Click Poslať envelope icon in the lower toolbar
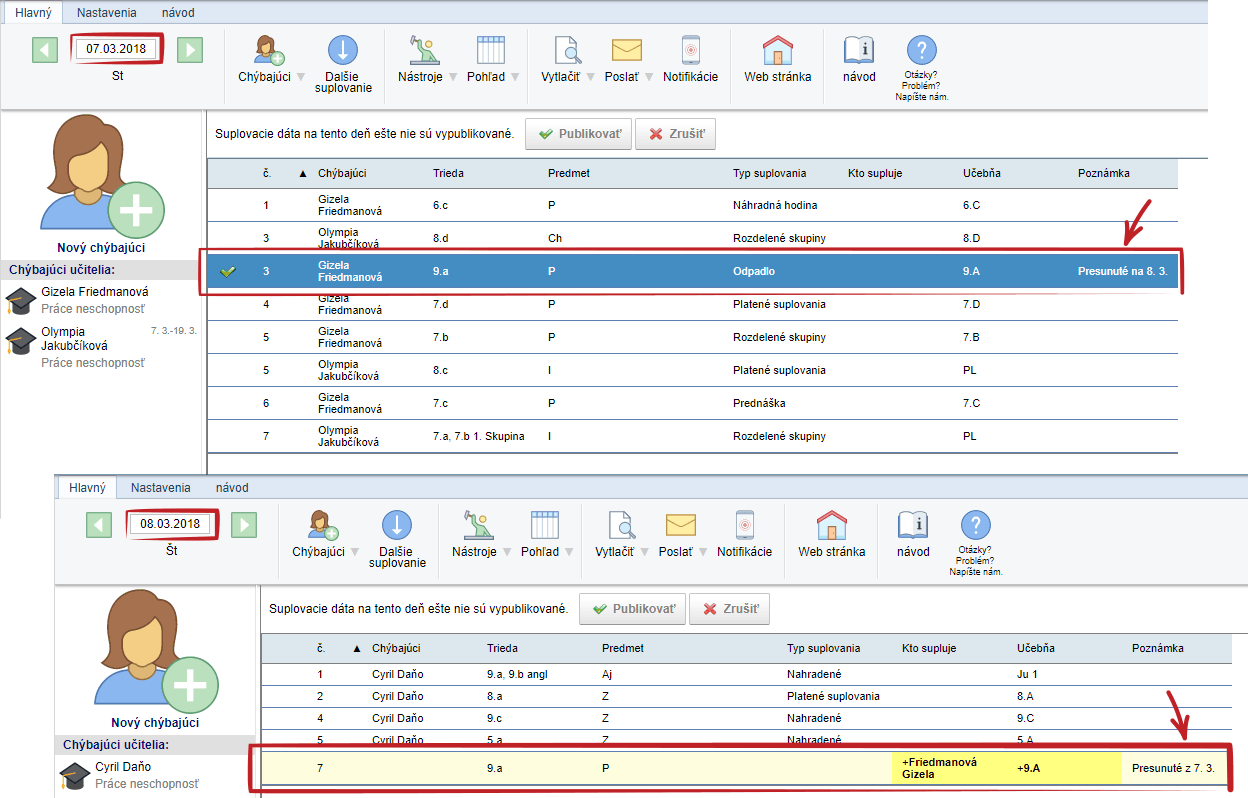This screenshot has width=1248, height=798. point(680,526)
